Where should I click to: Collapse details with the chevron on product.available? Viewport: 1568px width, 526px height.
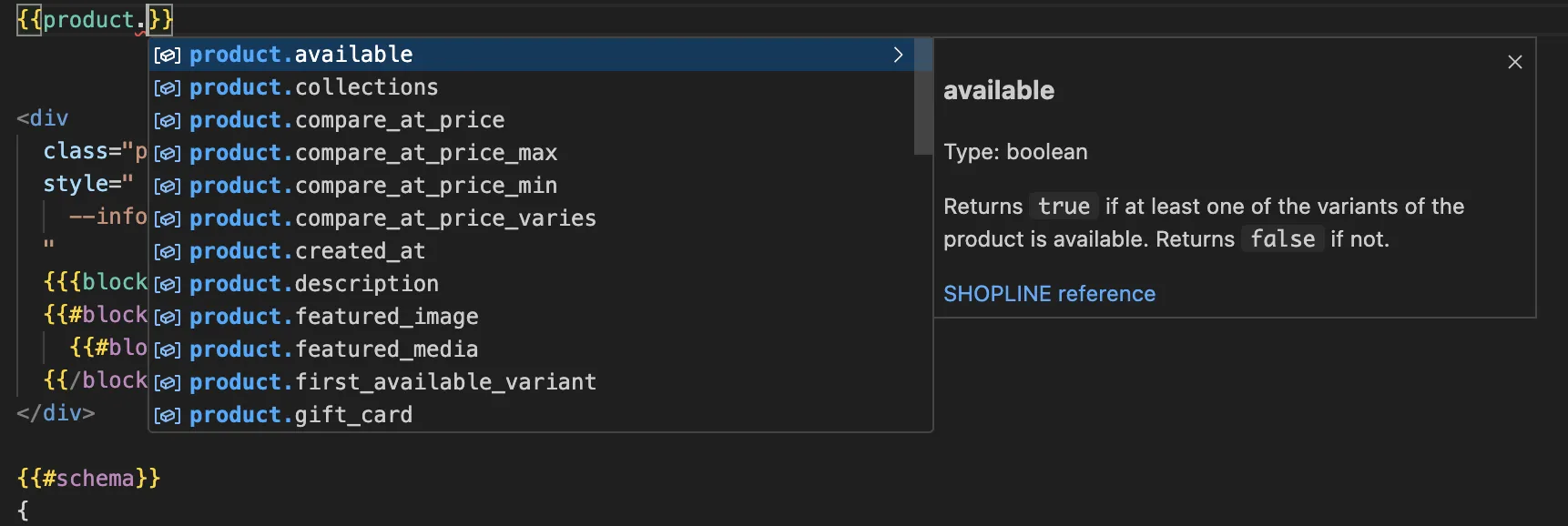pos(898,55)
